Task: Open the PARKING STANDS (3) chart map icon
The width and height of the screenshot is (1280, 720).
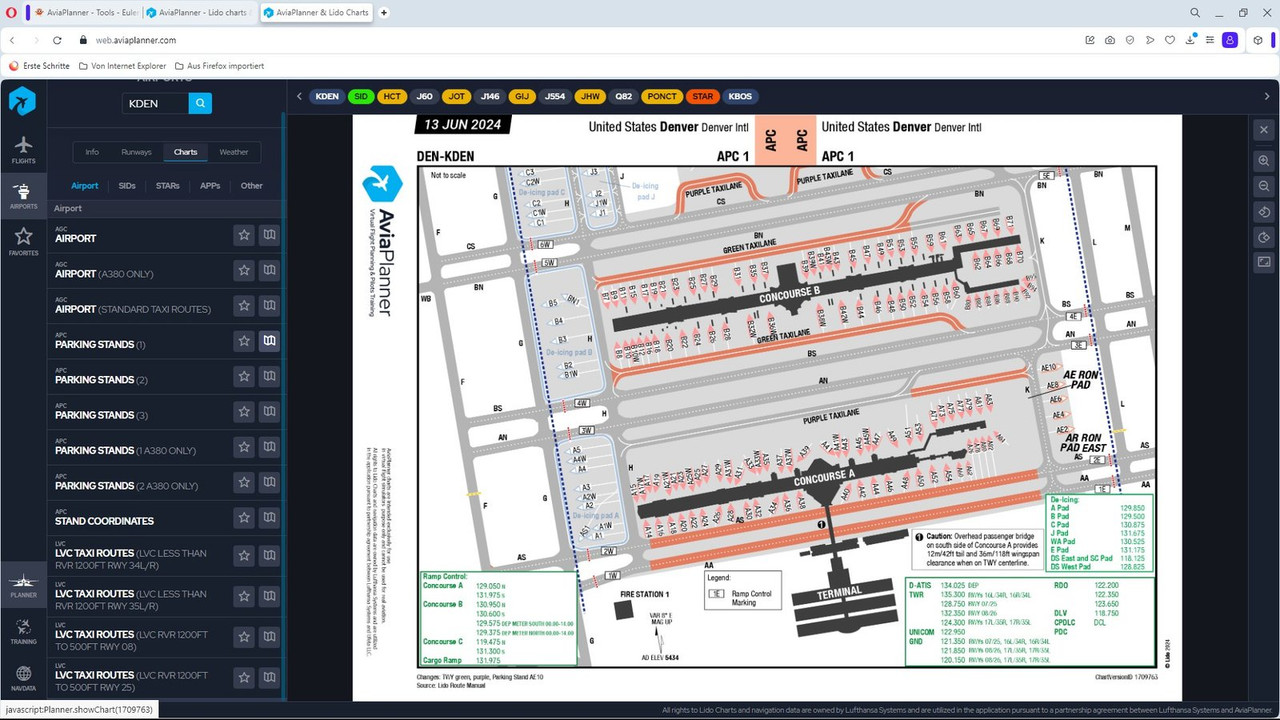Action: pyautogui.click(x=268, y=412)
